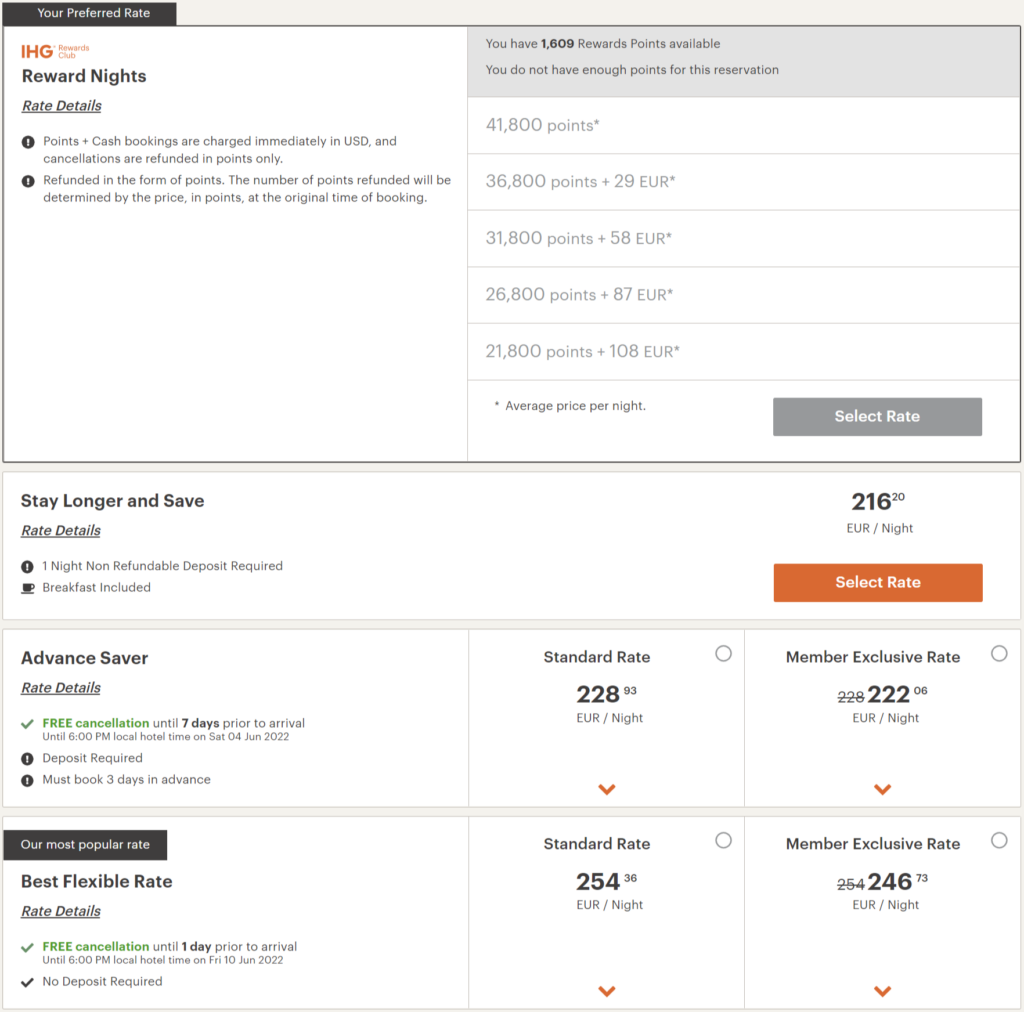Expand Advance Saver Member Exclusive Rate chevron

(882, 789)
